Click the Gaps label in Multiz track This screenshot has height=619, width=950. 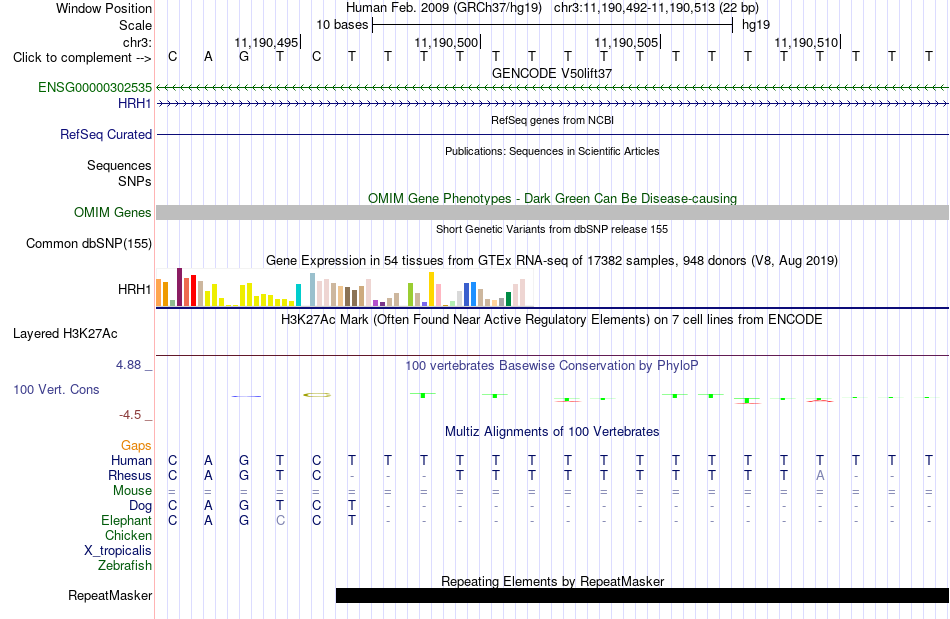tap(136, 446)
